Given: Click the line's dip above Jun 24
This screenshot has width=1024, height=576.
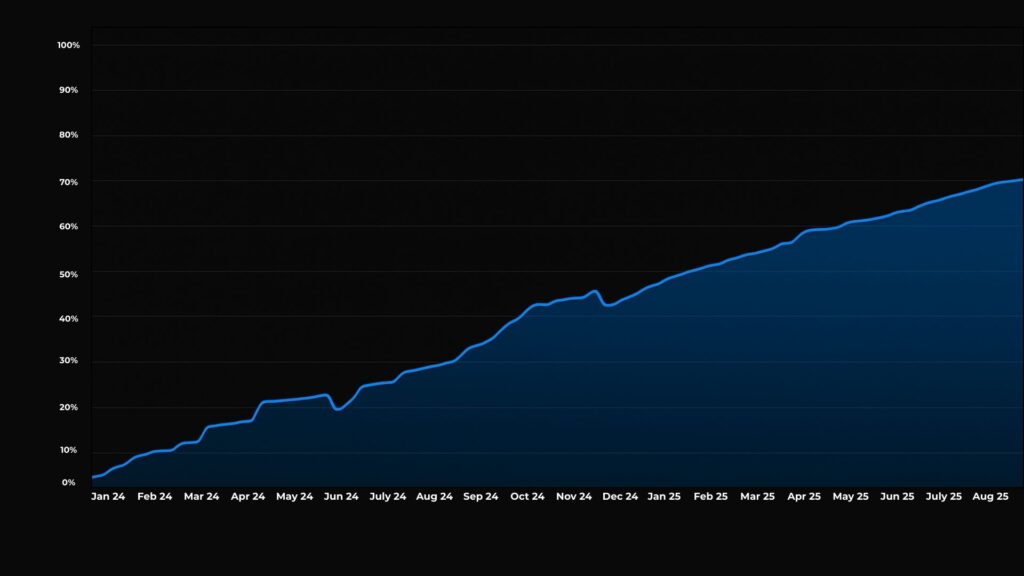Looking at the screenshot, I should click(x=338, y=409).
